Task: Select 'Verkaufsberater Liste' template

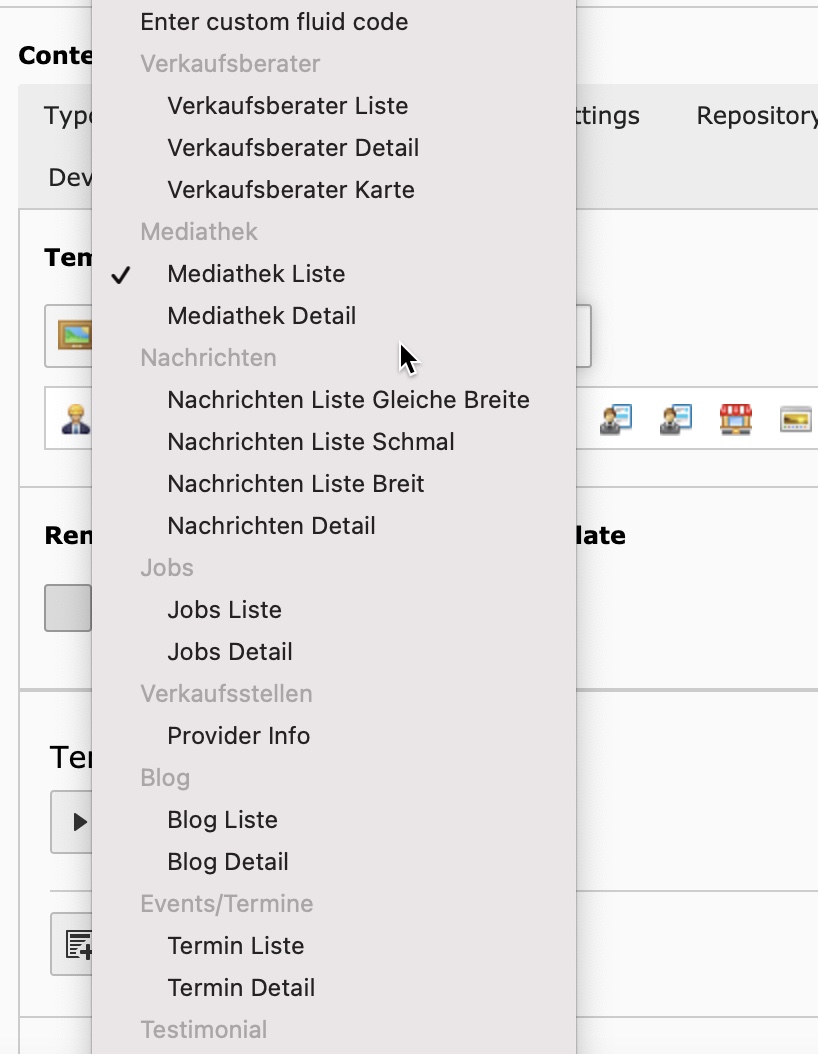Action: [x=334, y=106]
